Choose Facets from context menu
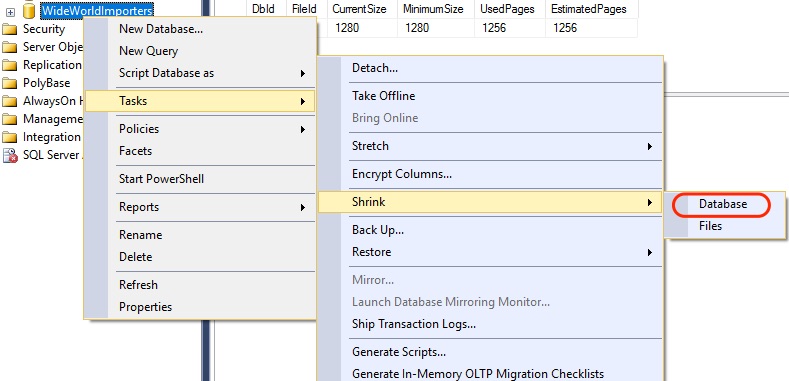Image resolution: width=789 pixels, height=381 pixels. click(135, 151)
